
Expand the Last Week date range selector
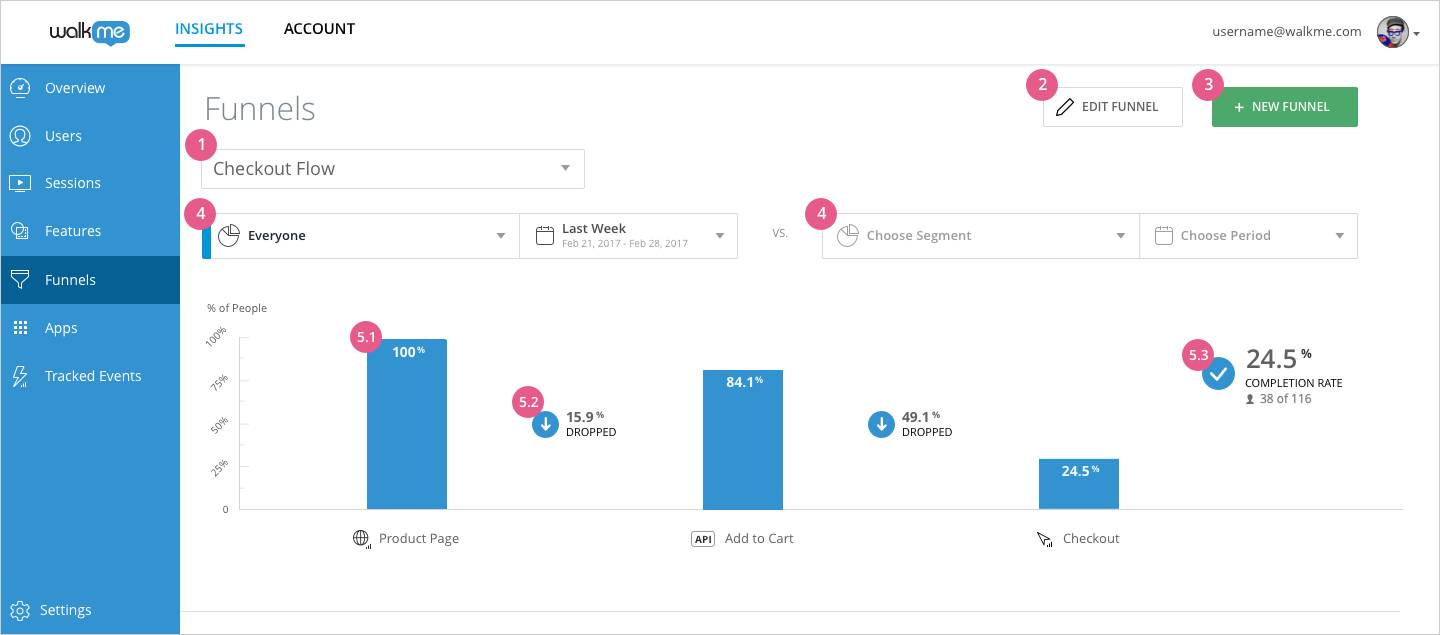pos(628,235)
